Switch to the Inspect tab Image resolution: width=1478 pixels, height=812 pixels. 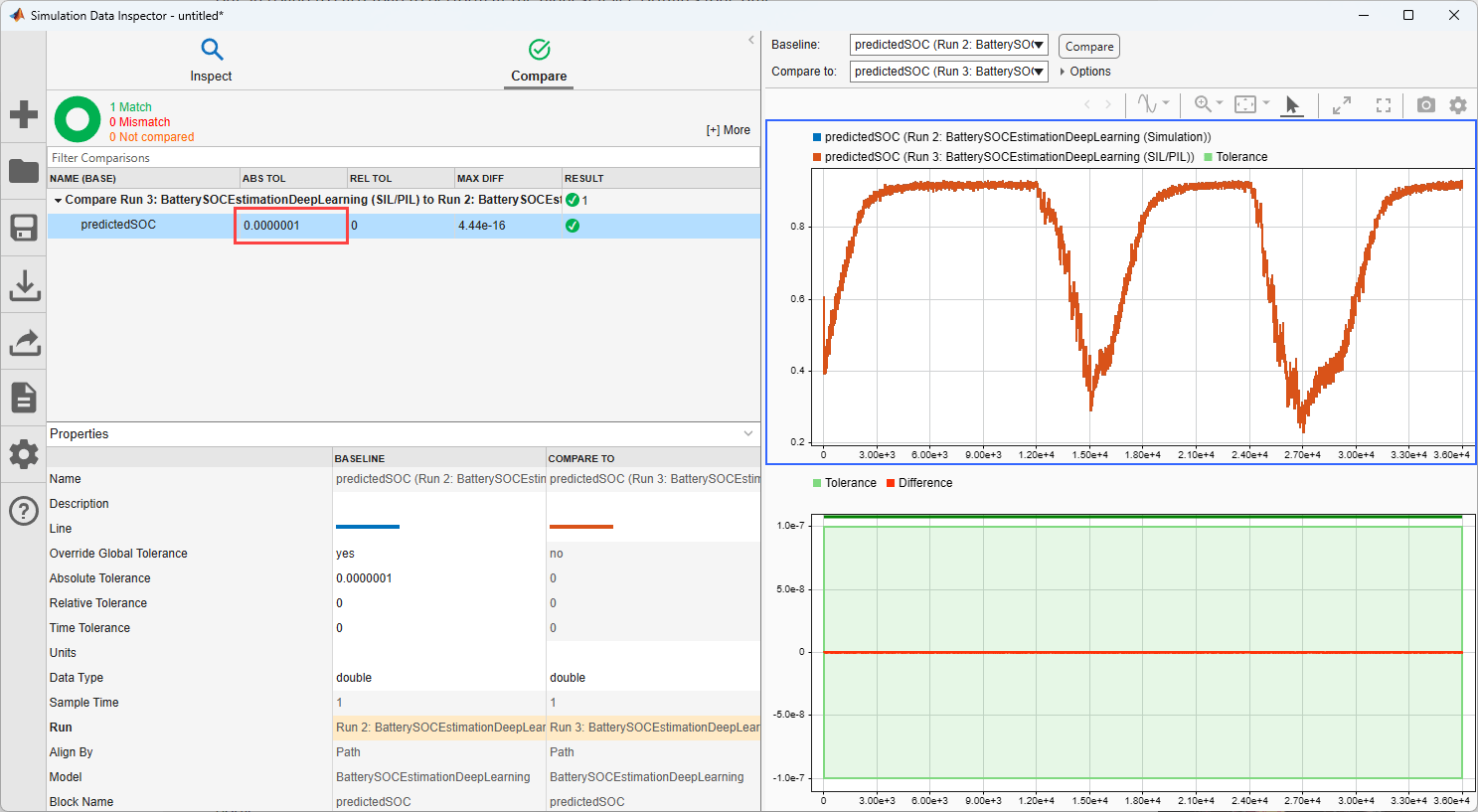tap(210, 60)
